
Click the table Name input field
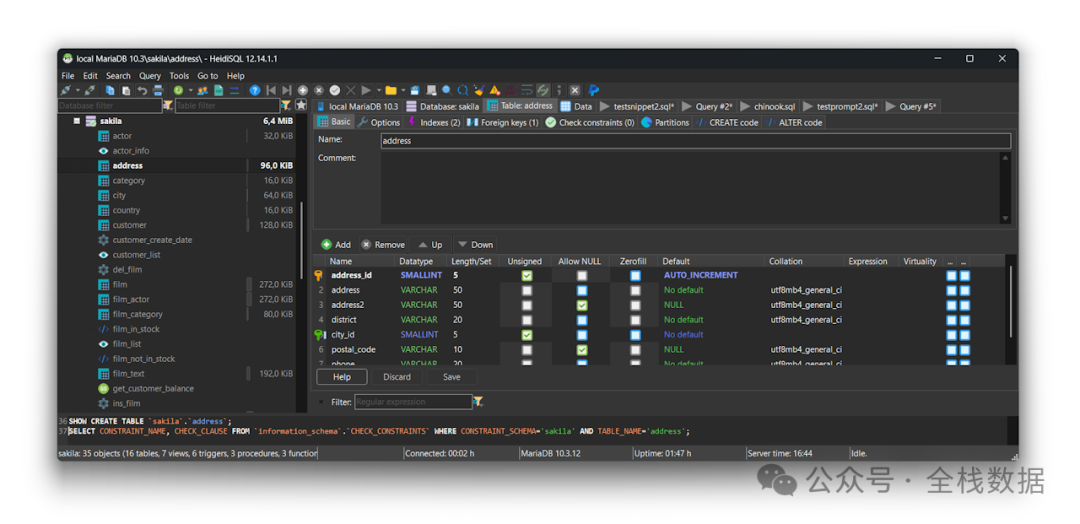coord(695,141)
